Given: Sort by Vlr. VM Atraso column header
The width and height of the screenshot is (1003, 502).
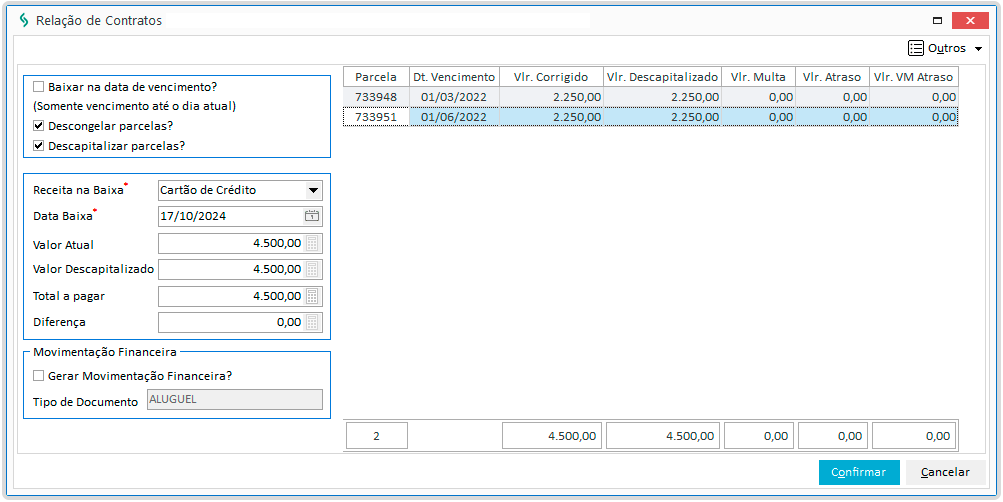Looking at the screenshot, I should pyautogui.click(x=914, y=77).
